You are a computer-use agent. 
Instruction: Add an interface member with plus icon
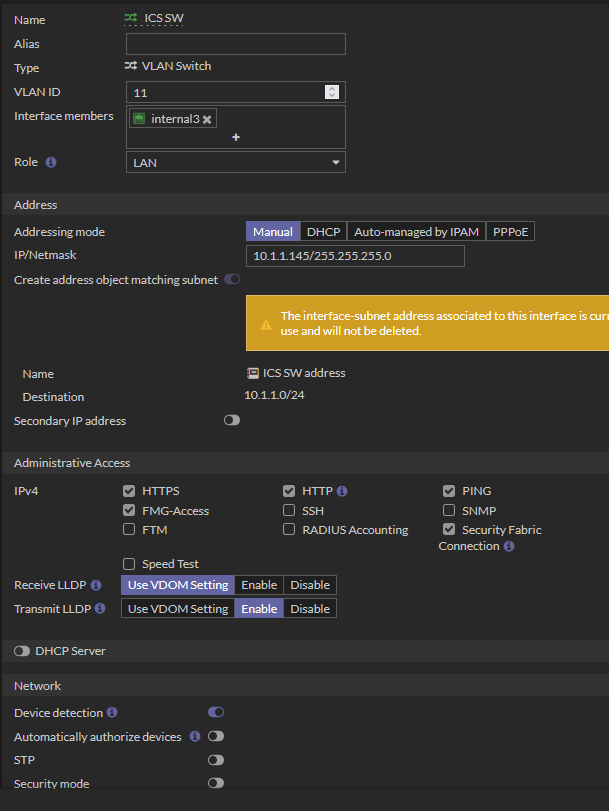236,138
